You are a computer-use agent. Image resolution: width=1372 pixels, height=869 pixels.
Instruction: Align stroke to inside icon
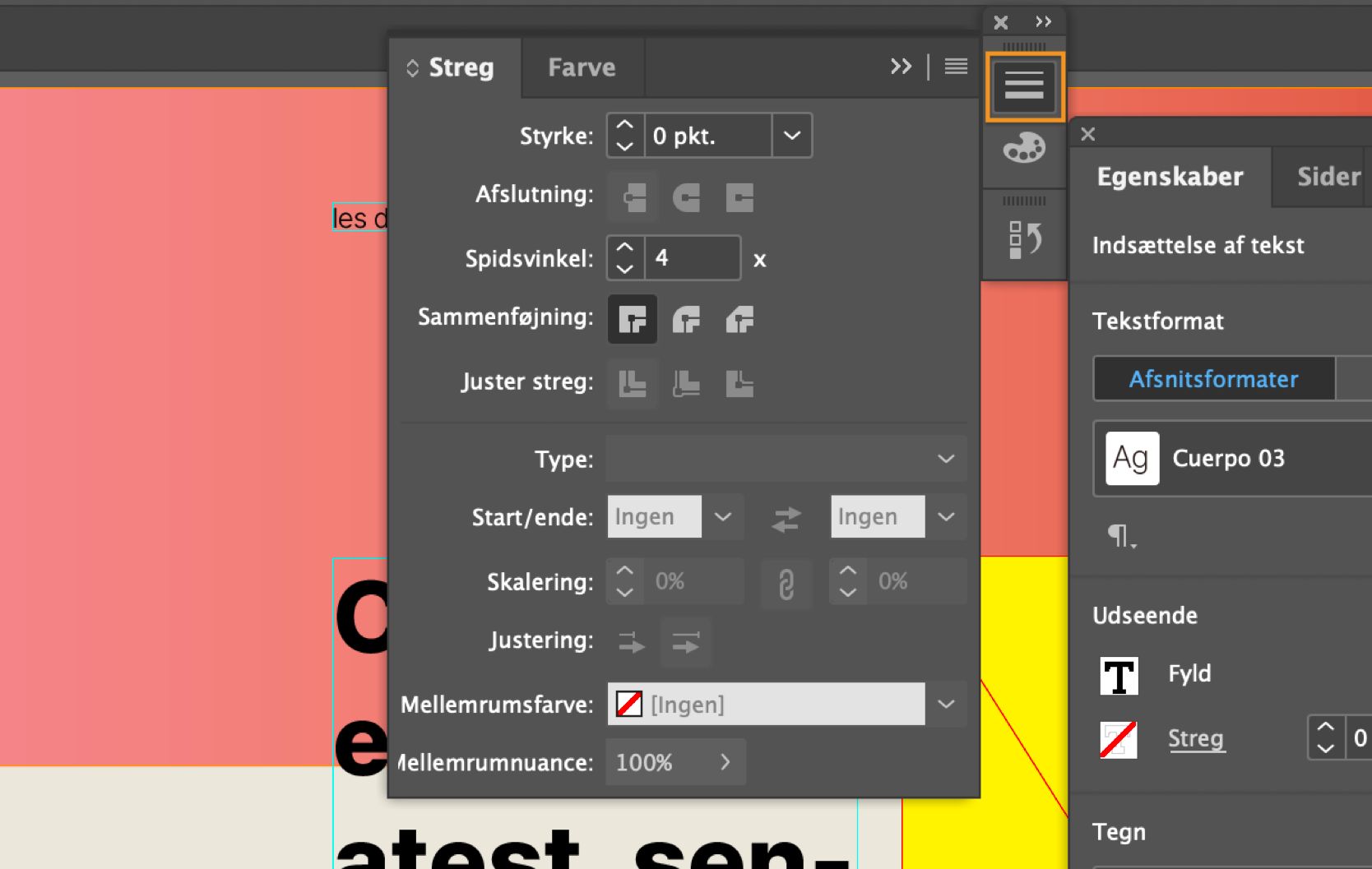[x=686, y=383]
